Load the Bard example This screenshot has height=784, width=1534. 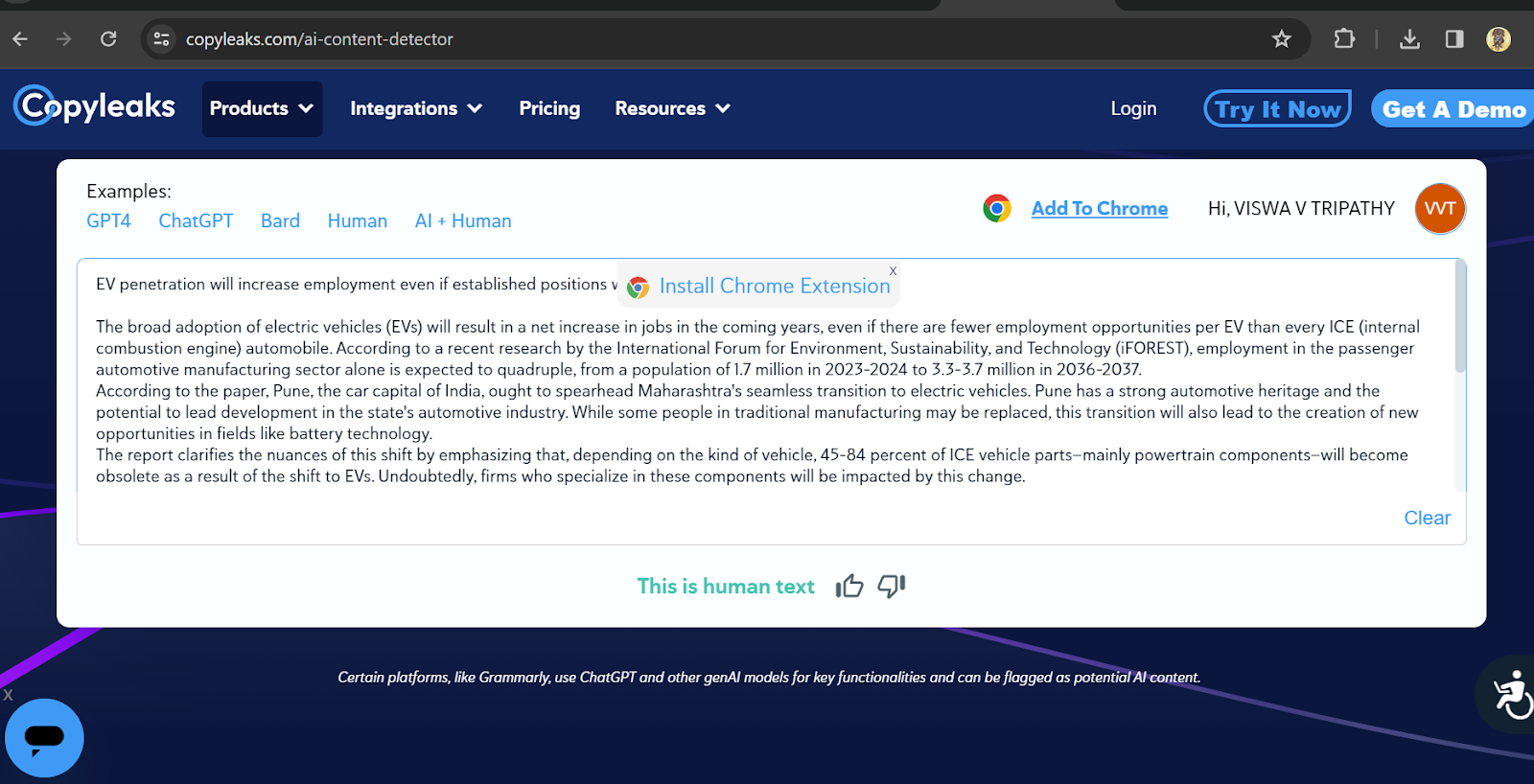[x=280, y=220]
